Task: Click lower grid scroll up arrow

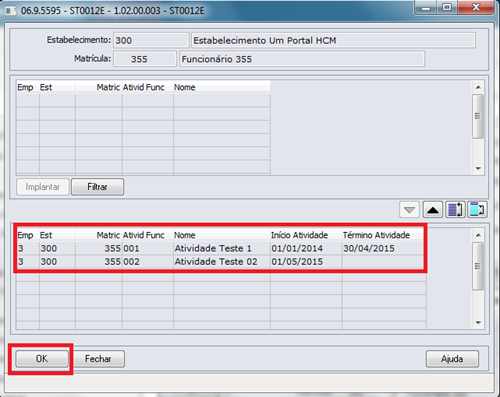Action: coord(478,235)
